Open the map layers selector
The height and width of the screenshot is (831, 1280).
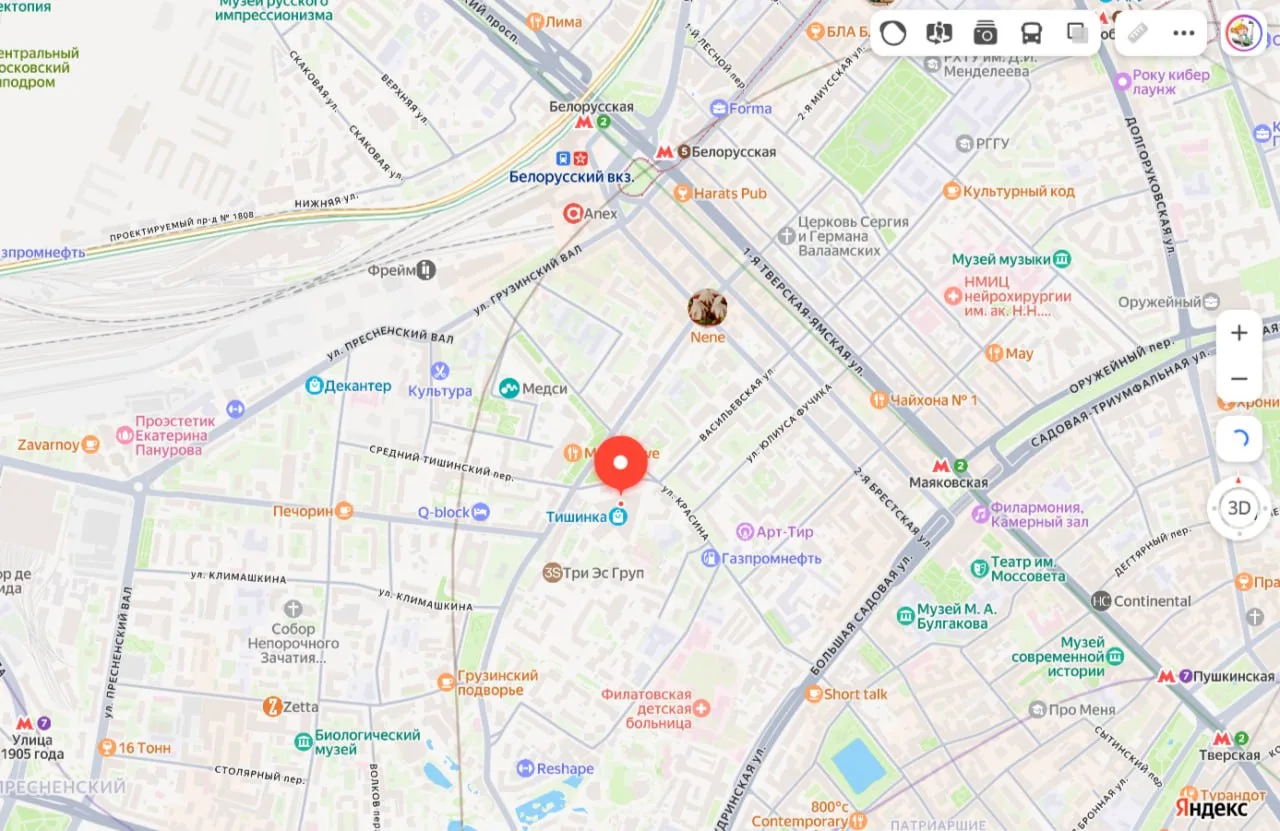1077,33
